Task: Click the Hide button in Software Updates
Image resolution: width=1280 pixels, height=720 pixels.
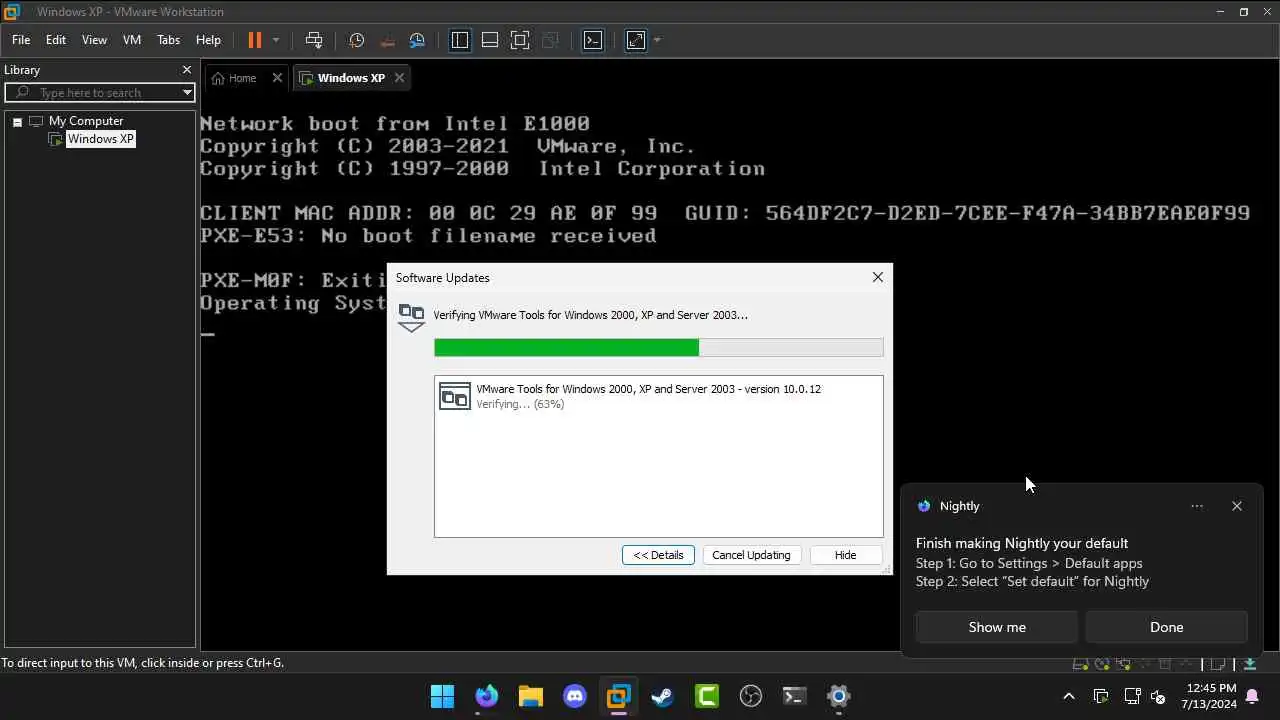Action: point(845,555)
